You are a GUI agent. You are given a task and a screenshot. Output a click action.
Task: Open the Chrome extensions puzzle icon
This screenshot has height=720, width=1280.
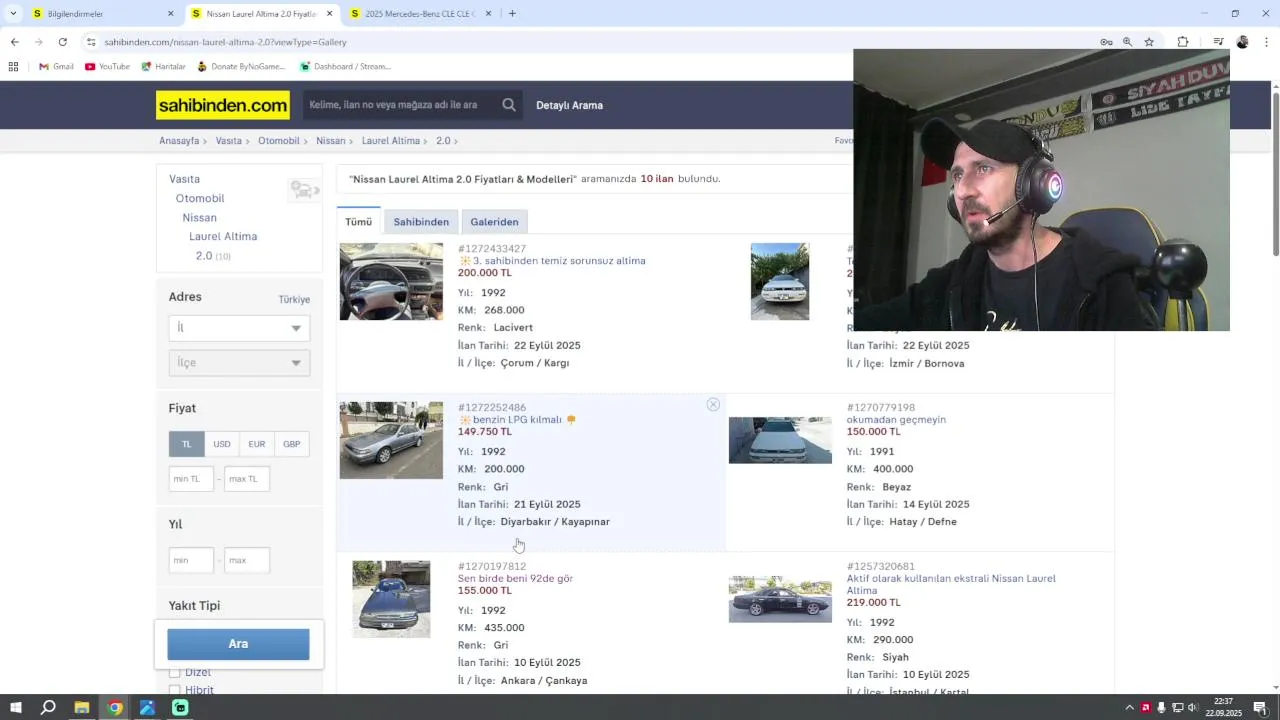(1183, 42)
